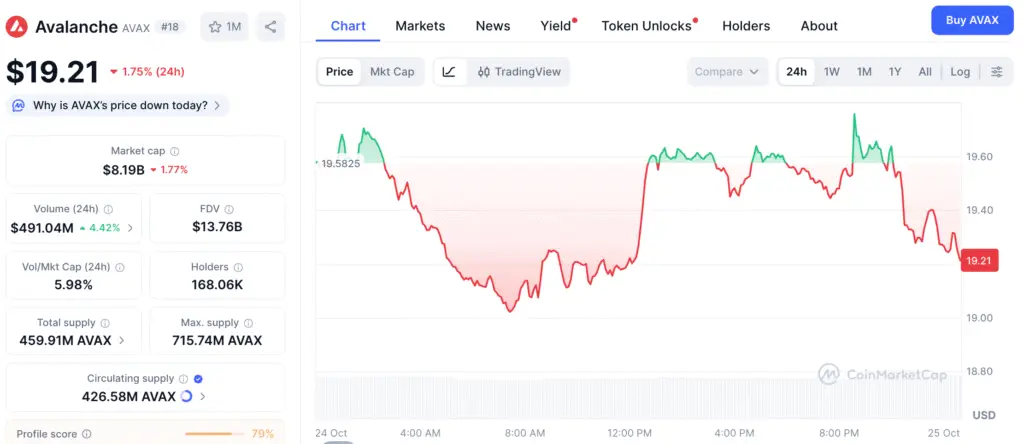Open the TradingView chart mode
1024x444 pixels.
[x=519, y=72]
